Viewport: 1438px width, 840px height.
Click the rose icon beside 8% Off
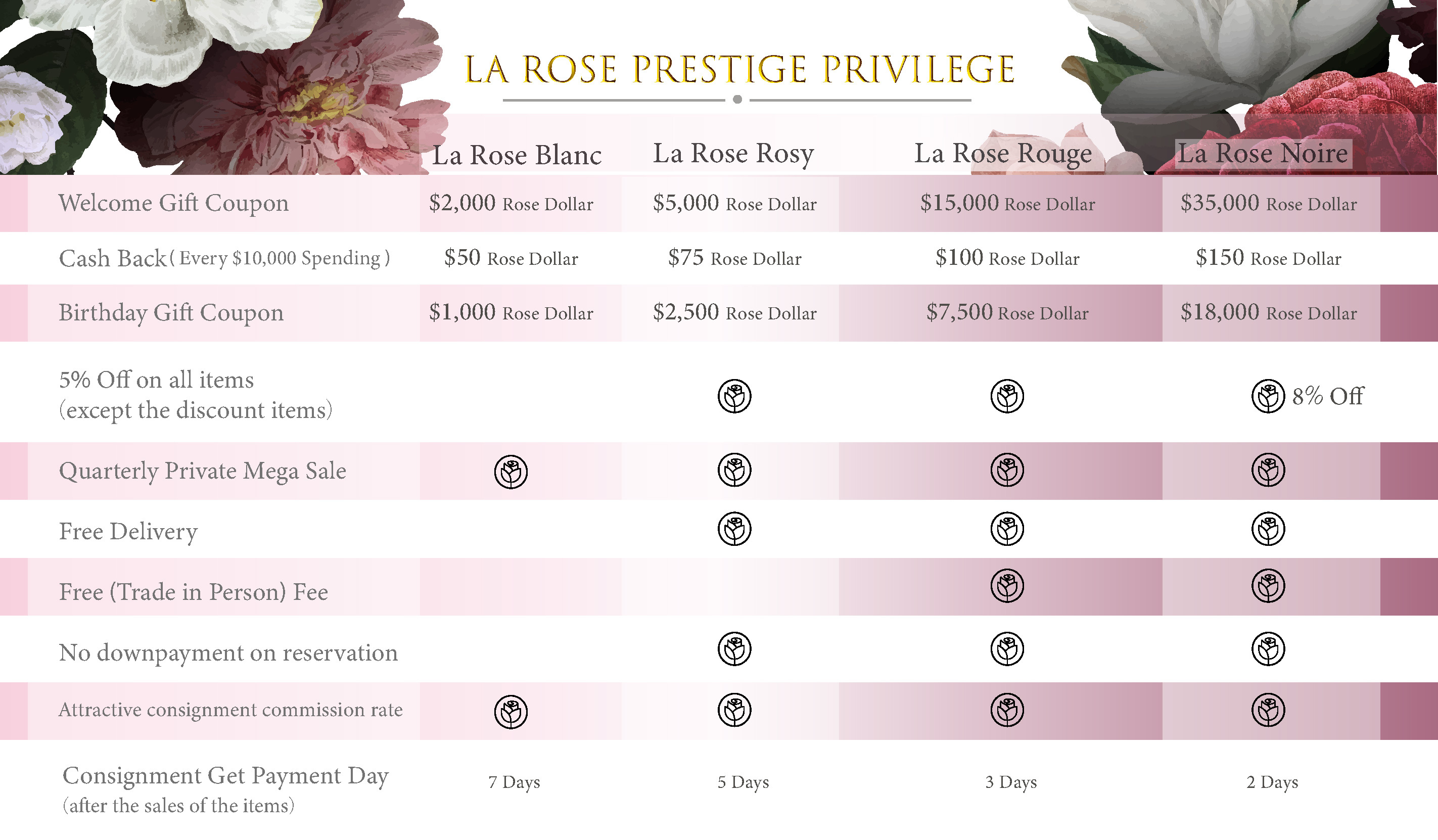click(x=1268, y=395)
